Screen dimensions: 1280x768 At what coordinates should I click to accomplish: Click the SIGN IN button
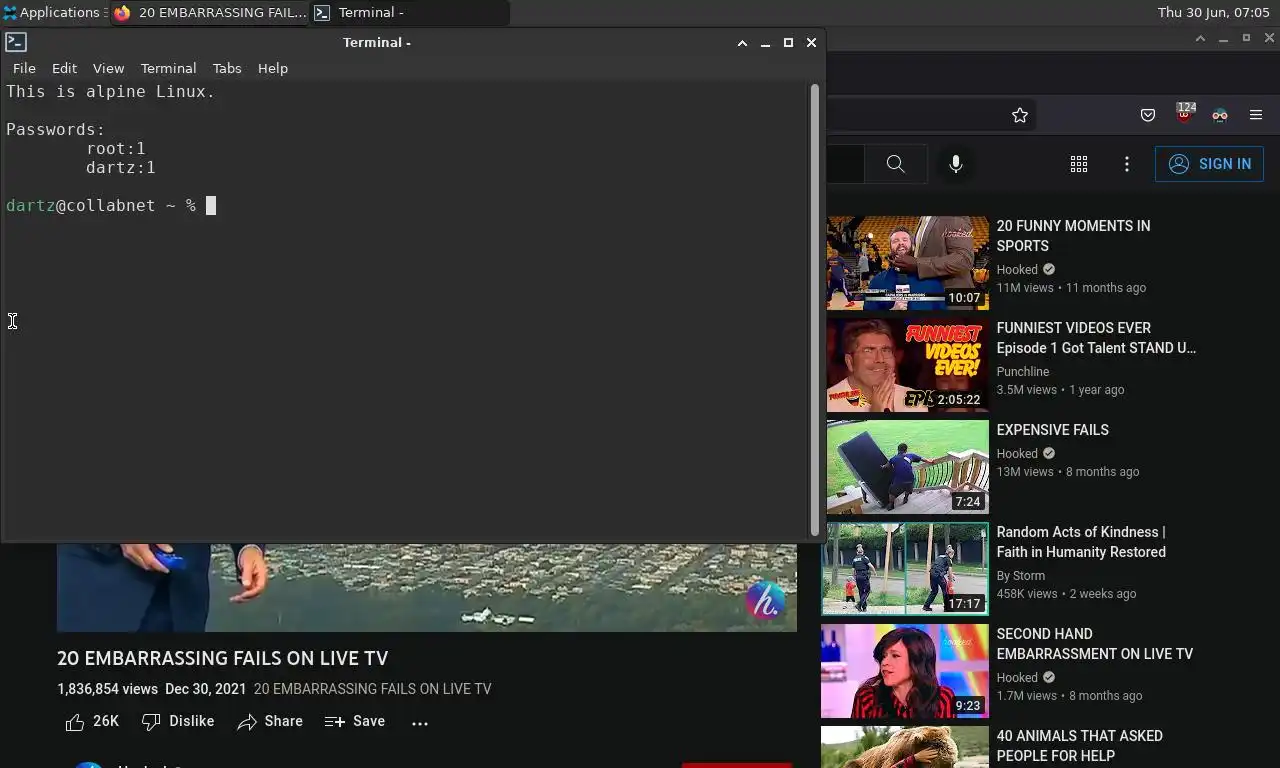click(1209, 164)
